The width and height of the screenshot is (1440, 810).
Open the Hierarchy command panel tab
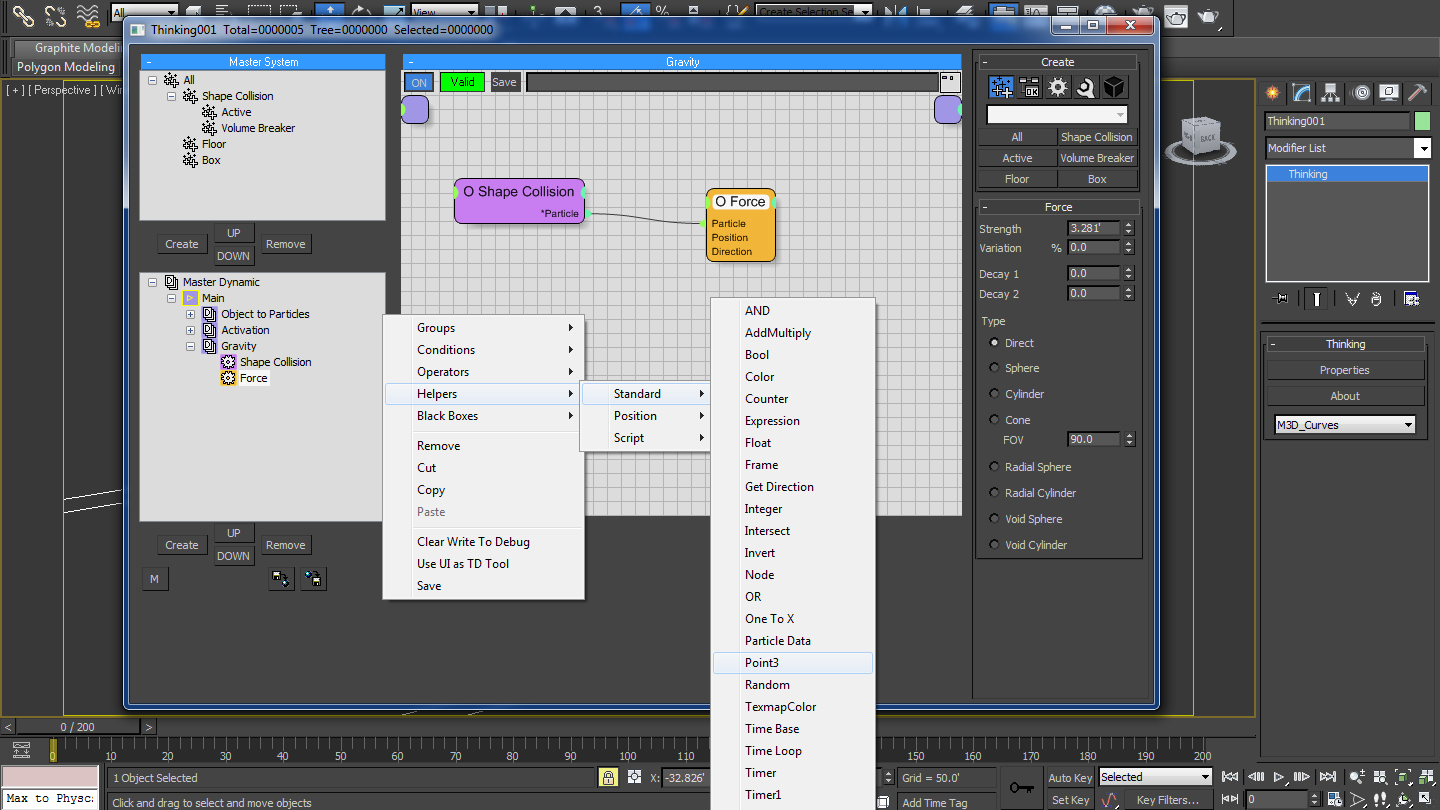pos(1331,93)
